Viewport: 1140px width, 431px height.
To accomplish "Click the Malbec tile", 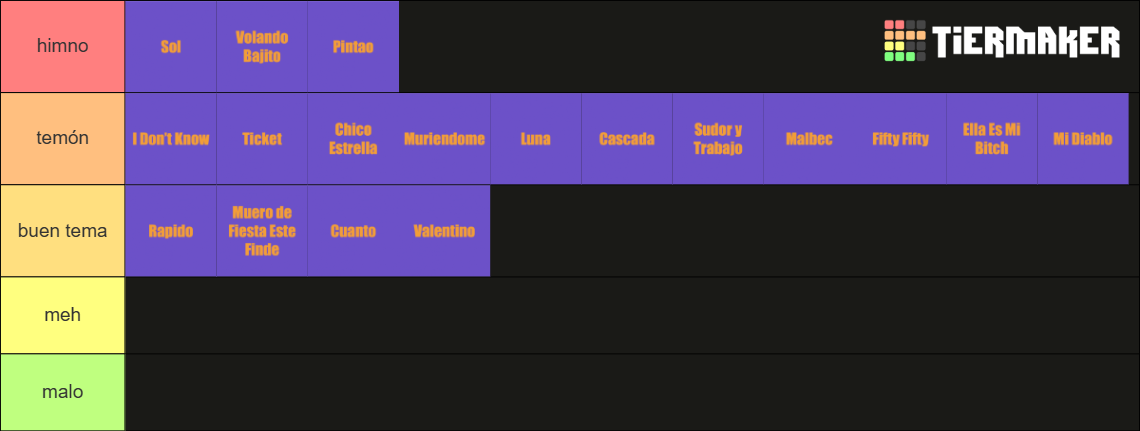I will (809, 139).
